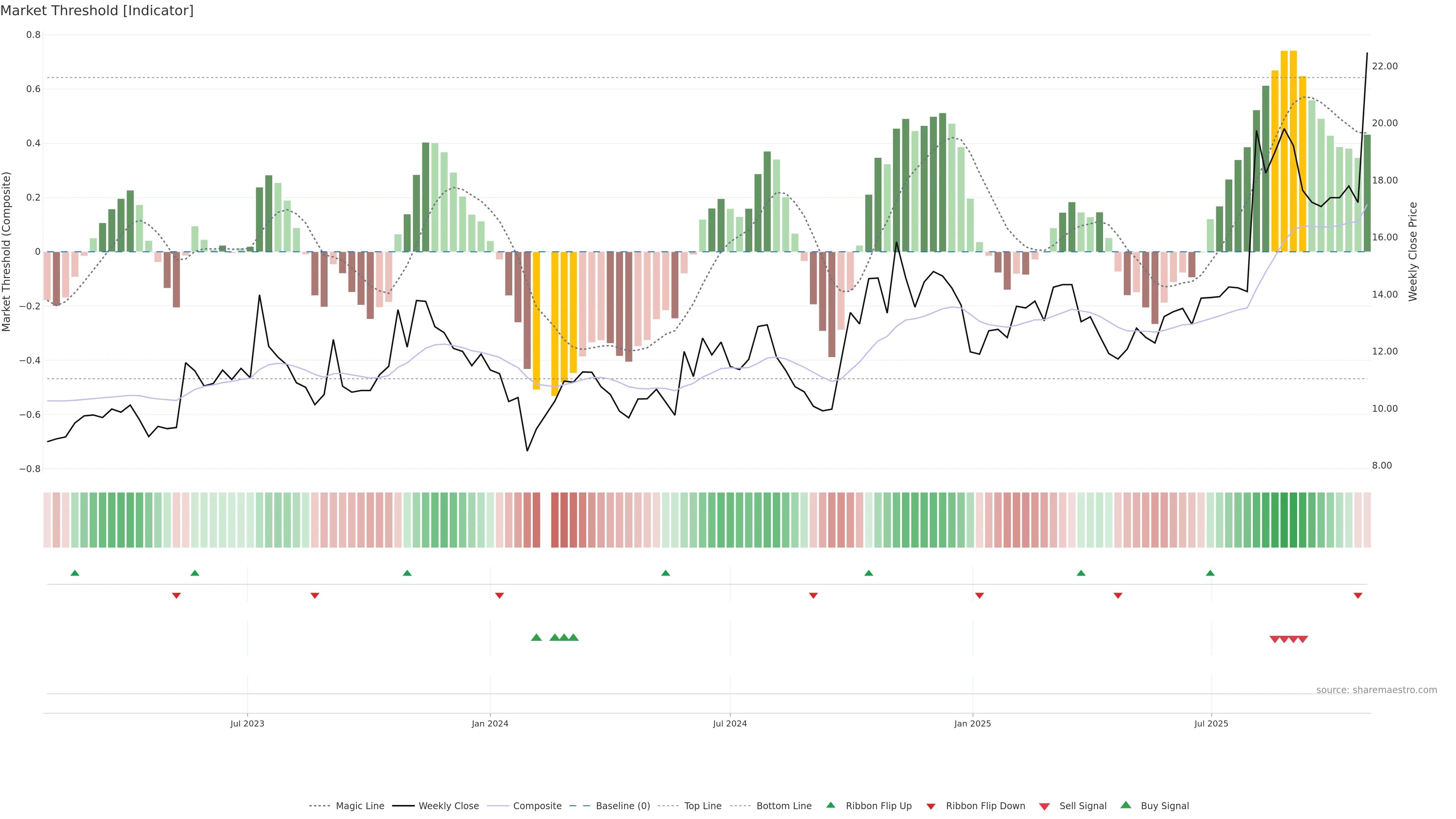The width and height of the screenshot is (1456, 819).
Task: Click the Jul 2023 axis label
Action: click(x=247, y=723)
